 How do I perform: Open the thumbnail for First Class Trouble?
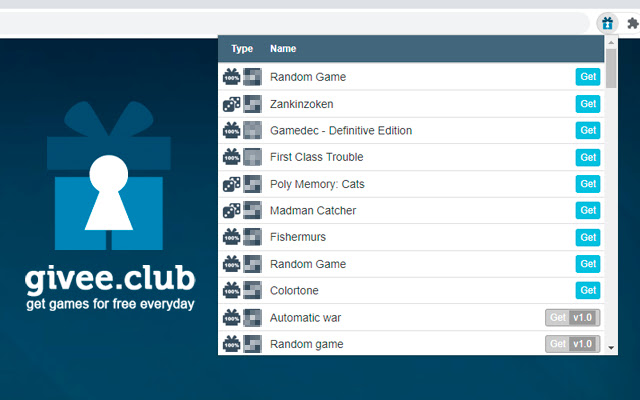[x=252, y=157]
